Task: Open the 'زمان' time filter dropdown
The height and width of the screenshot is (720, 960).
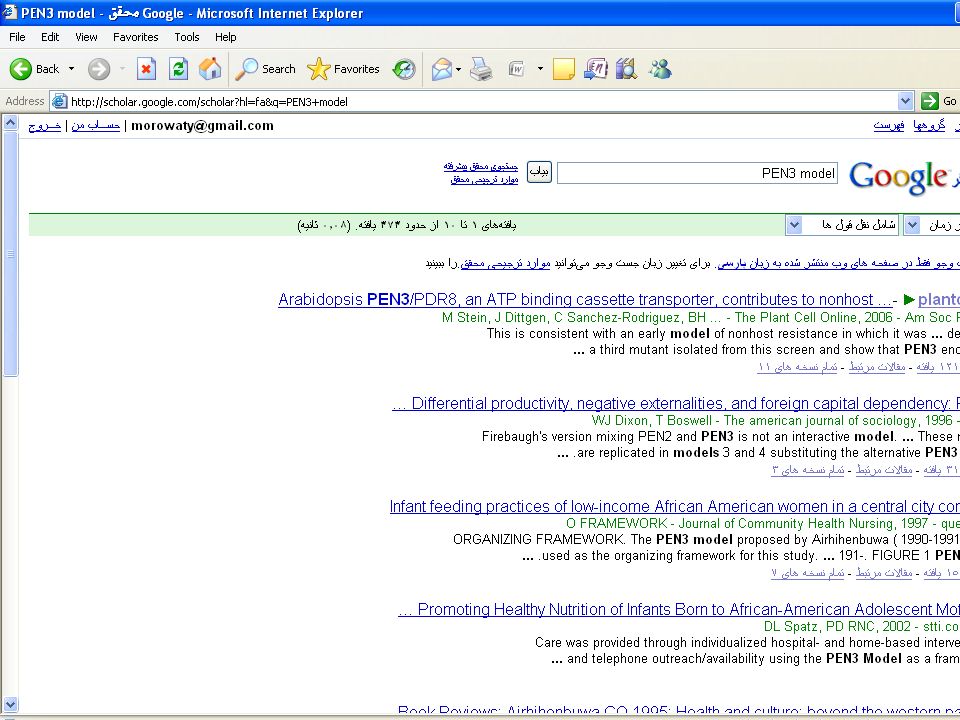Action: tap(932, 225)
